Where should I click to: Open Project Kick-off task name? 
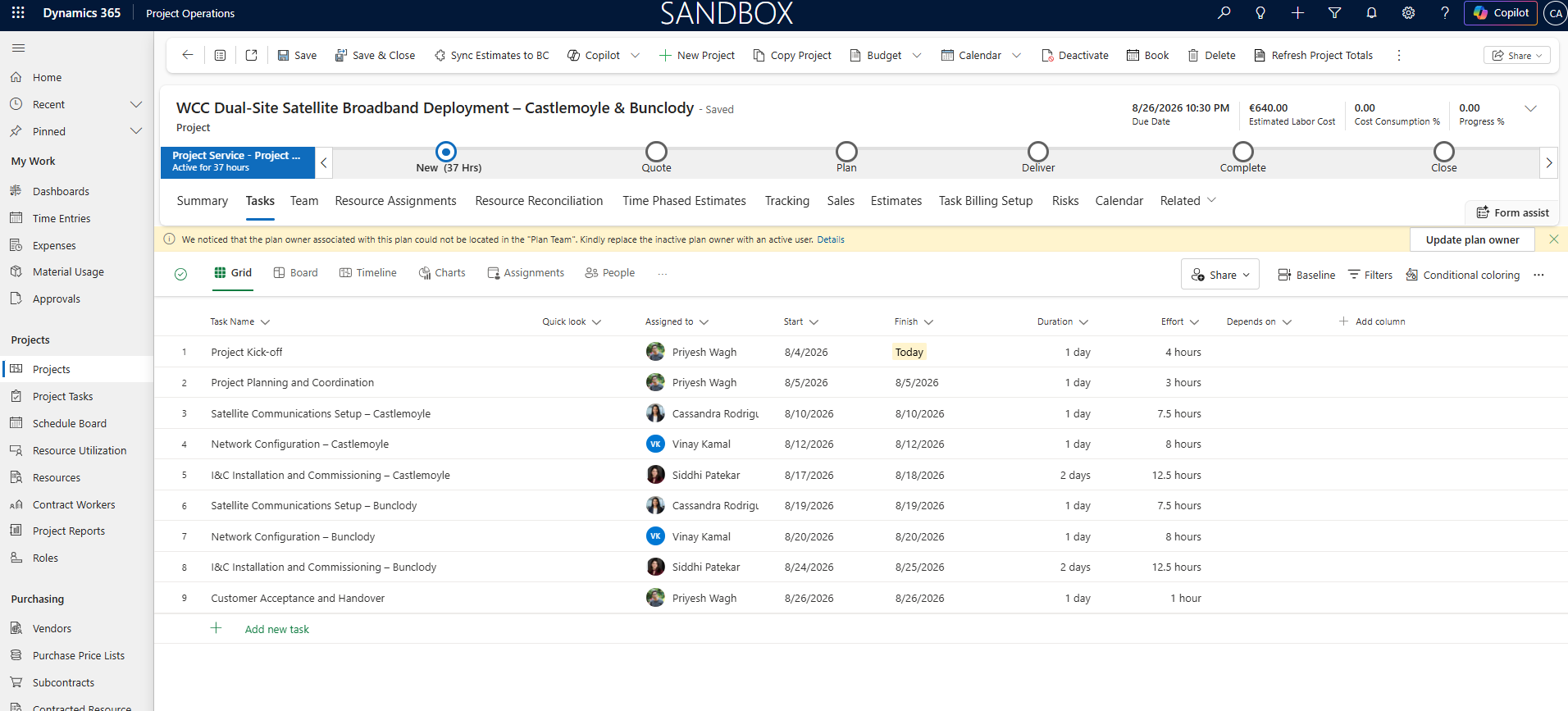pos(247,352)
